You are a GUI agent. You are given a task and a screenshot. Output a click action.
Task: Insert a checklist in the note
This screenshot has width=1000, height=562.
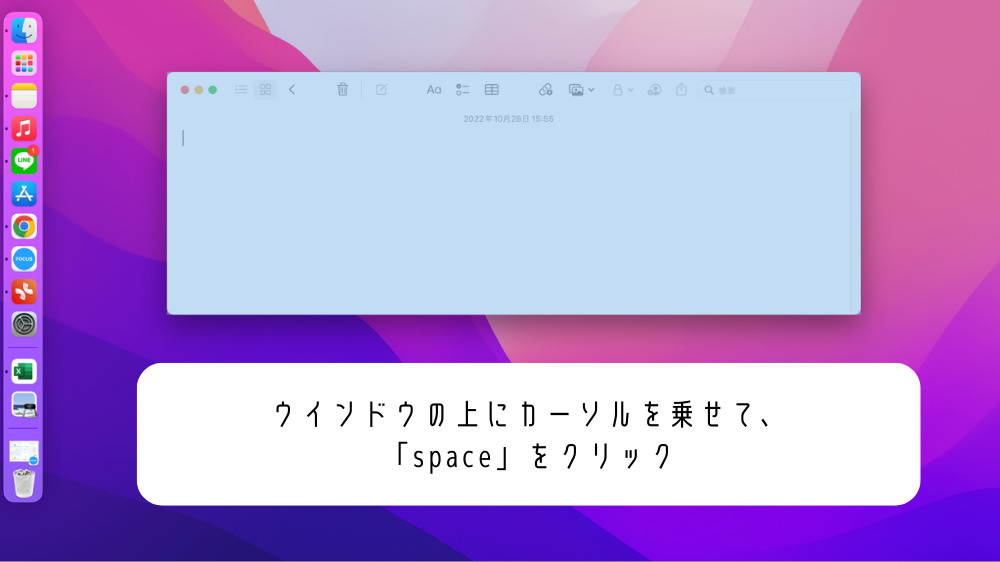click(462, 90)
